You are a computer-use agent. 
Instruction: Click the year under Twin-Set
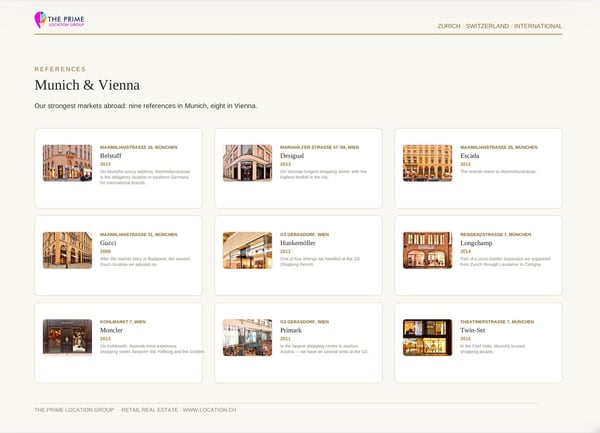(465, 339)
